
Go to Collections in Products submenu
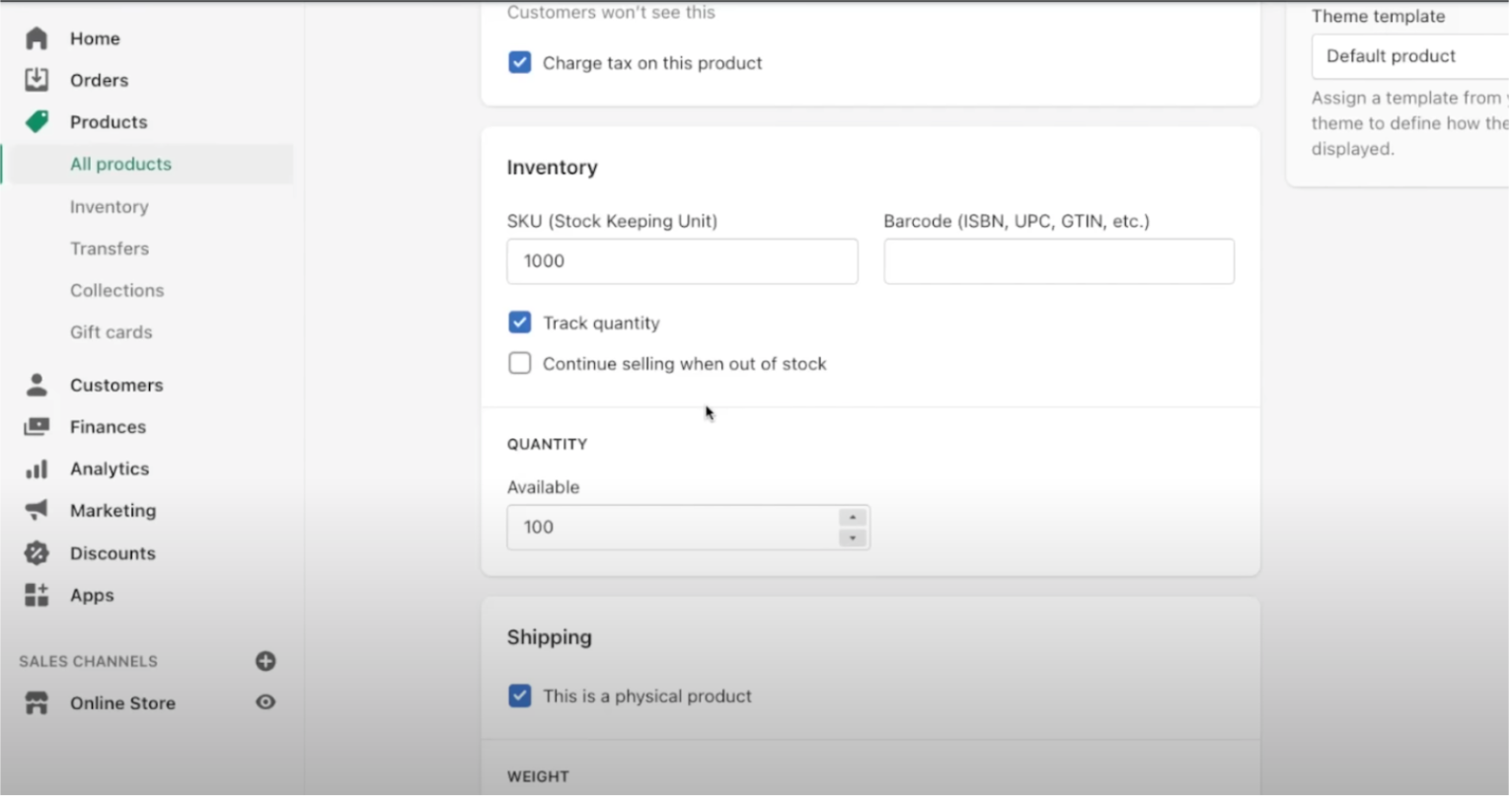pyautogui.click(x=116, y=290)
